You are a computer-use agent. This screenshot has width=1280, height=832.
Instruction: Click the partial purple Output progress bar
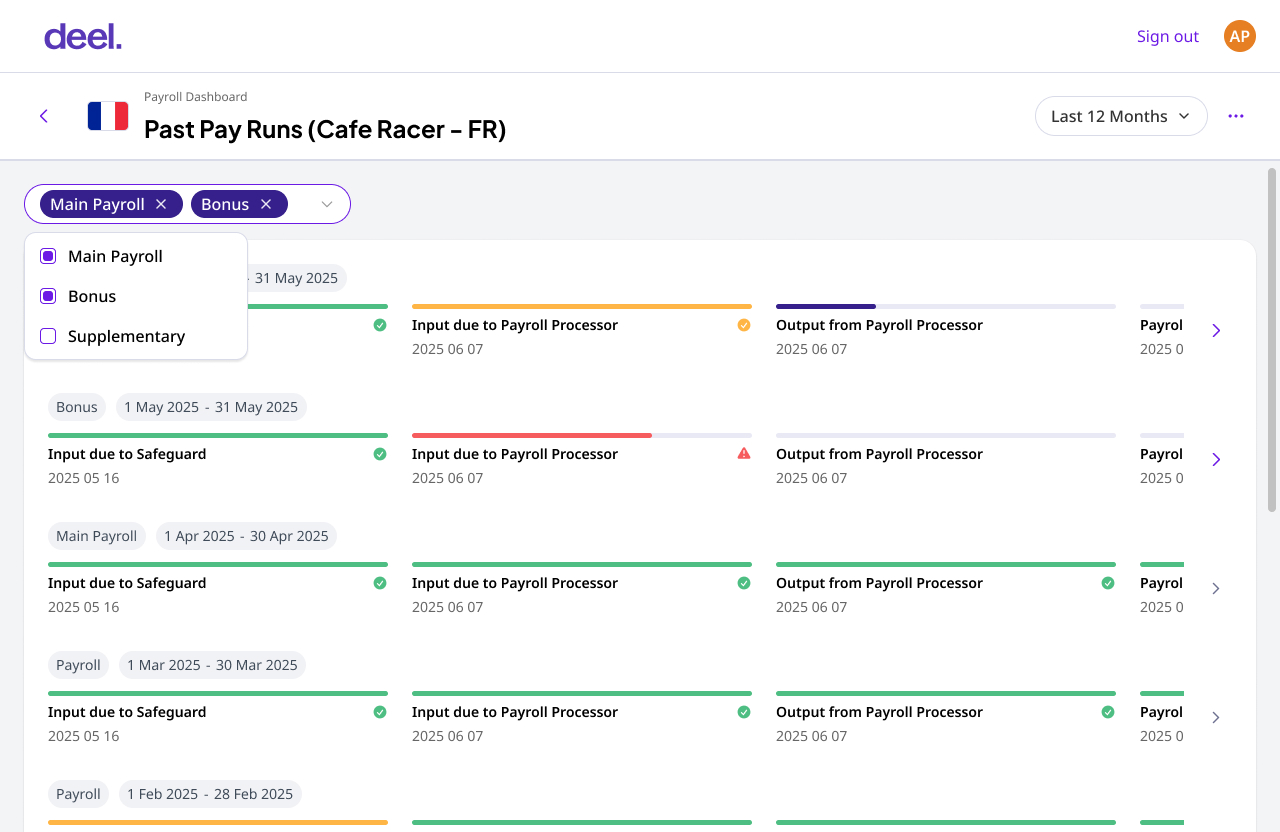(826, 306)
